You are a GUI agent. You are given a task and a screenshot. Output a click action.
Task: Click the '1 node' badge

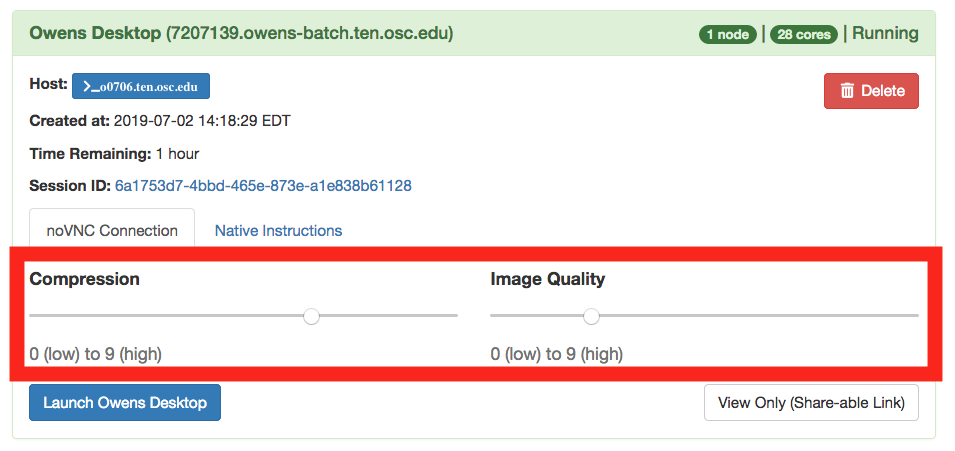[x=727, y=34]
